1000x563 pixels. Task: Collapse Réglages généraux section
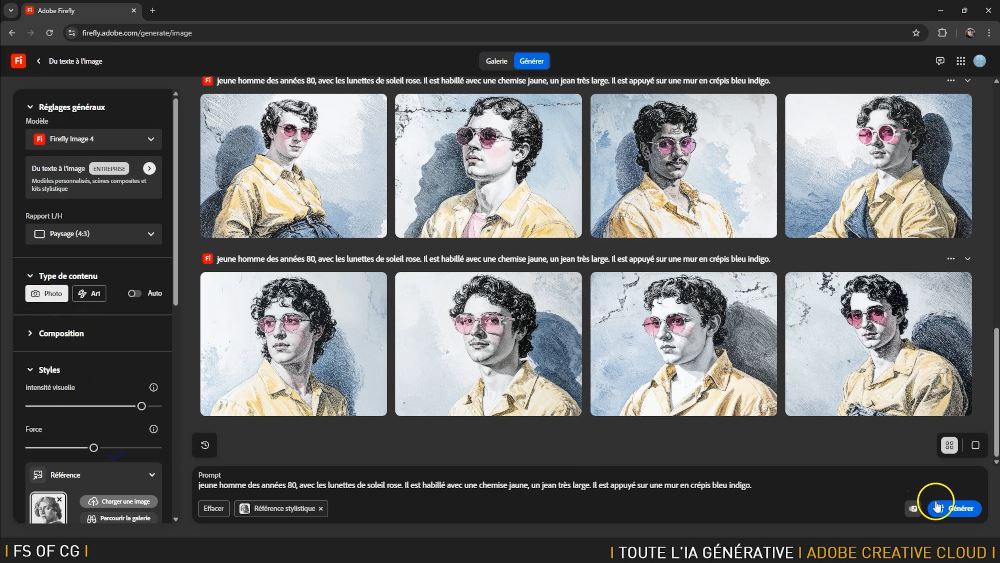pyautogui.click(x=30, y=107)
